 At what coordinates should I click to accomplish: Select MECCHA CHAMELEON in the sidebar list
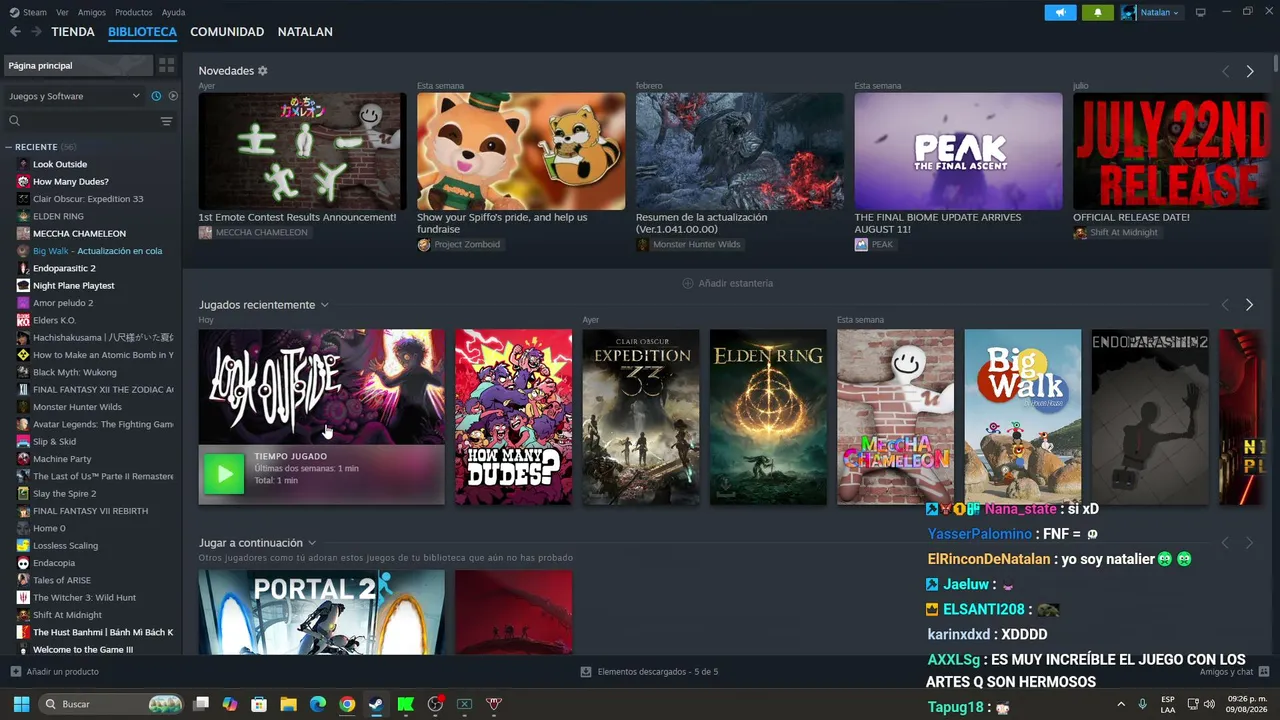79,234
